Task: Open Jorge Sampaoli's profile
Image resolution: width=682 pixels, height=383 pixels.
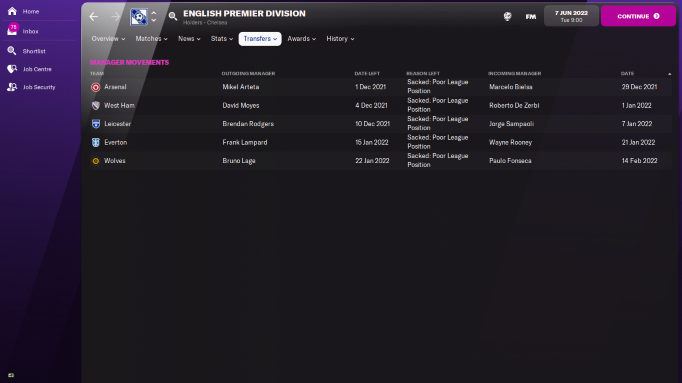Action: [x=512, y=124]
